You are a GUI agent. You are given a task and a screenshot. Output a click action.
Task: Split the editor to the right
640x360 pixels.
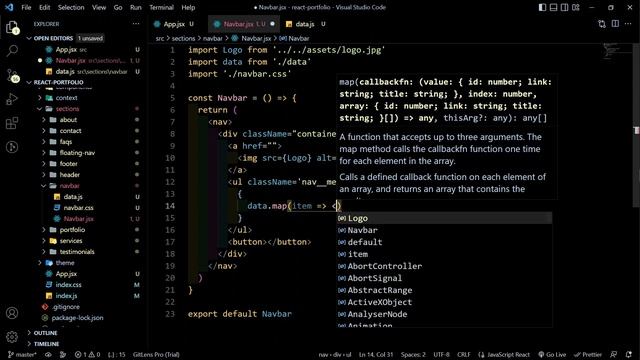coord(615,24)
